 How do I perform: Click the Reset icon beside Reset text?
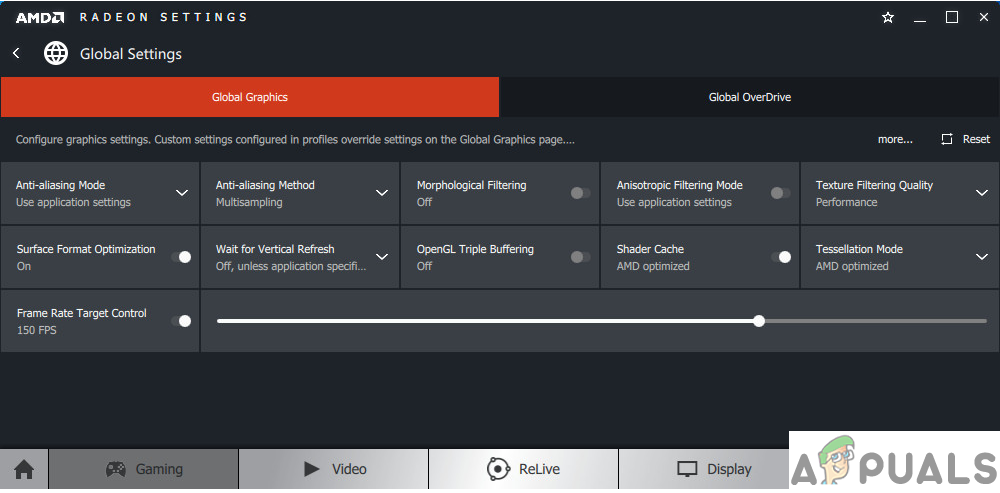point(947,139)
